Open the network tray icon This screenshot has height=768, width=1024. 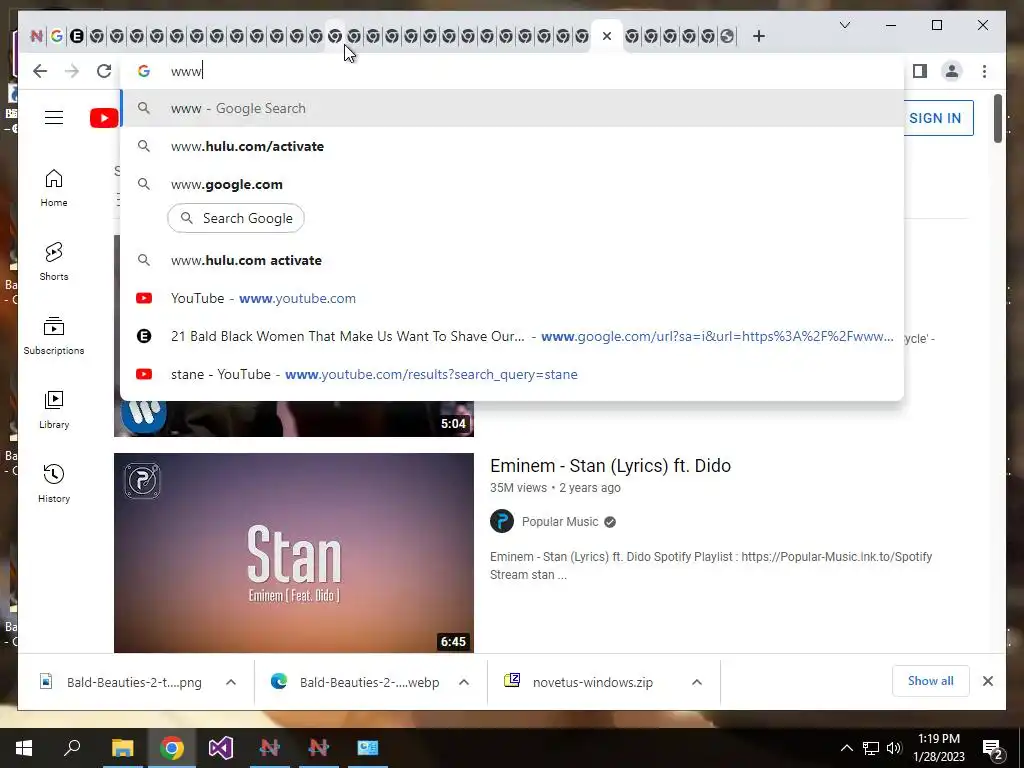point(871,748)
